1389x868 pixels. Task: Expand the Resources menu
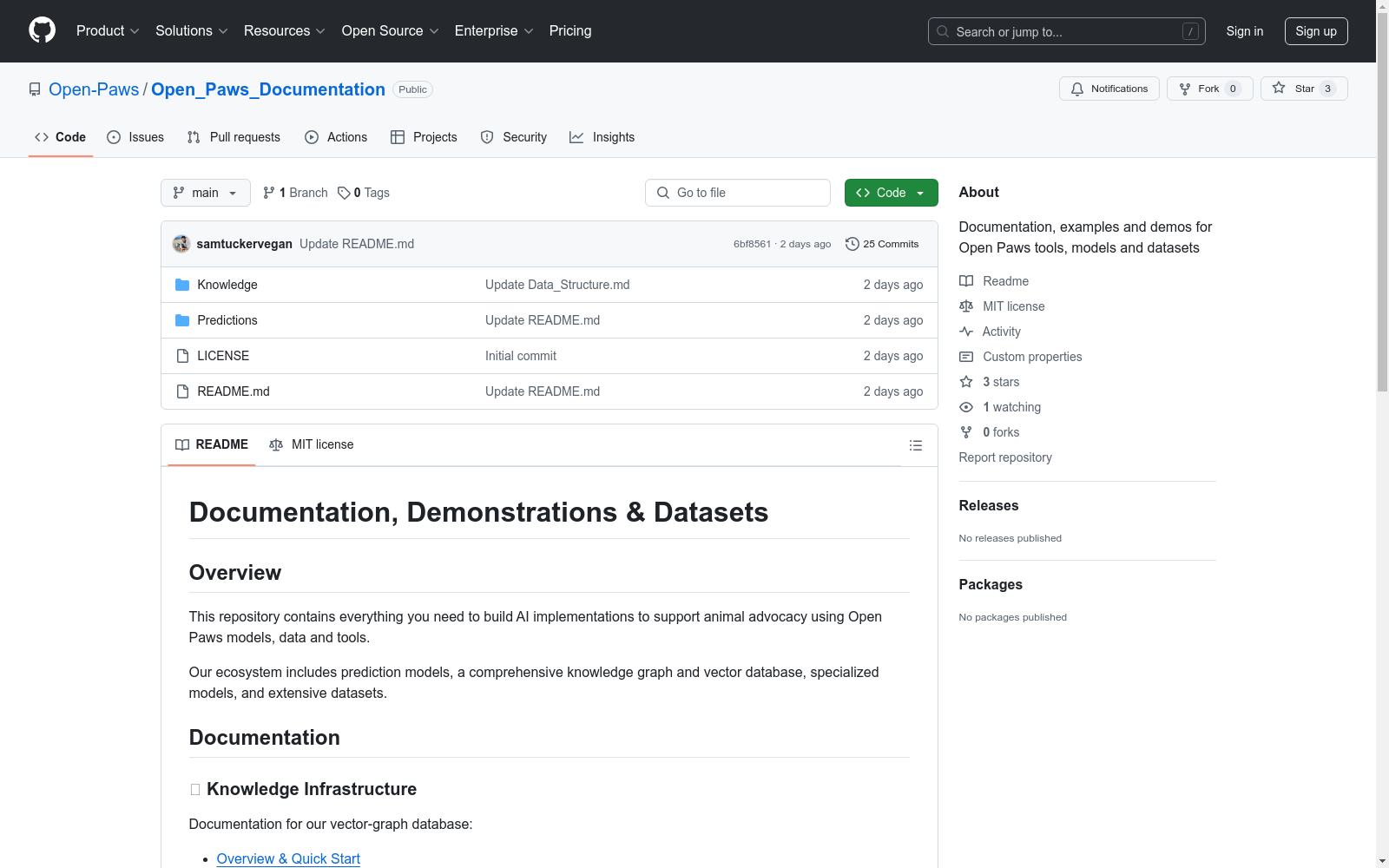[285, 30]
